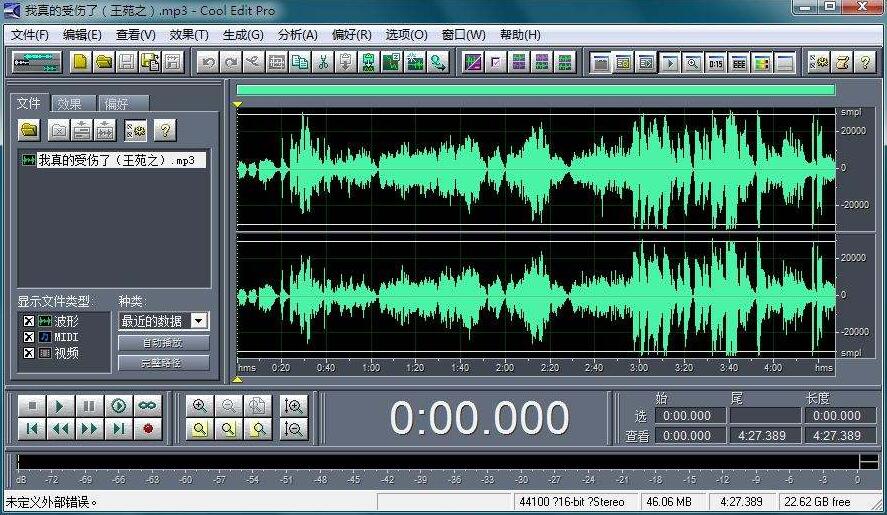The width and height of the screenshot is (887, 515).
Task: Click the scissors Cut icon
Action: (x=323, y=62)
